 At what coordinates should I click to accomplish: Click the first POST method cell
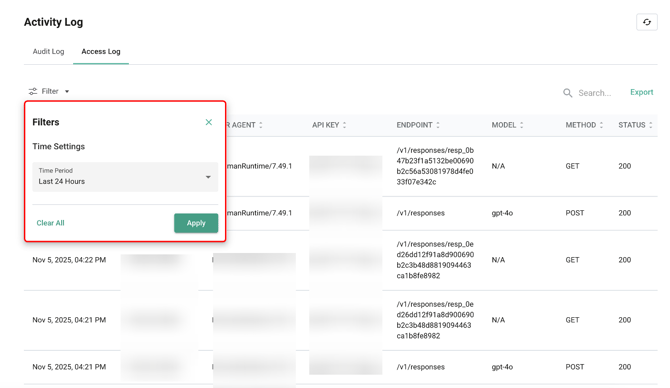coord(575,213)
